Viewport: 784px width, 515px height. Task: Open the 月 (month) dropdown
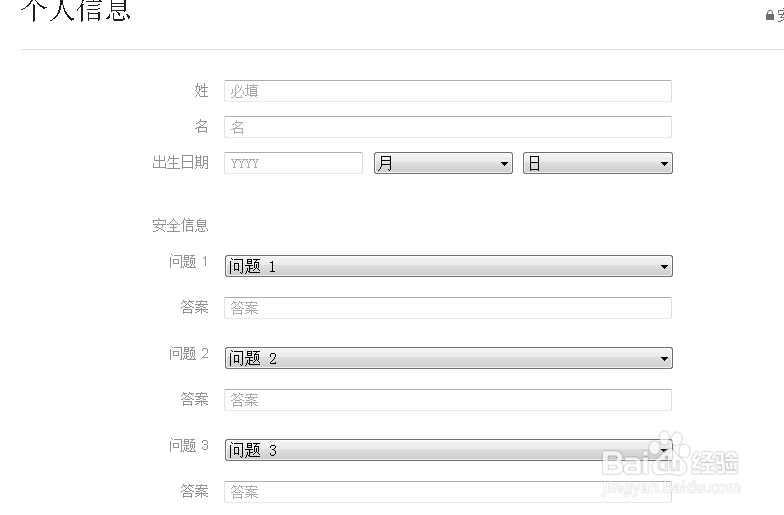coord(443,163)
